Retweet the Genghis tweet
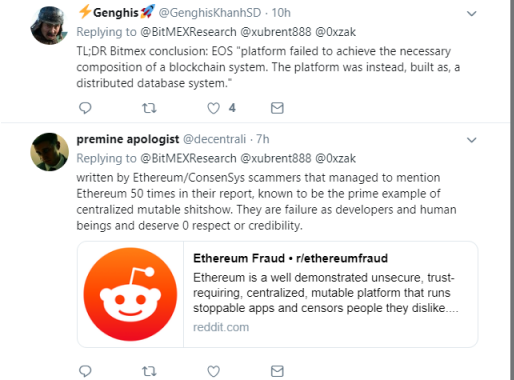 pos(149,108)
